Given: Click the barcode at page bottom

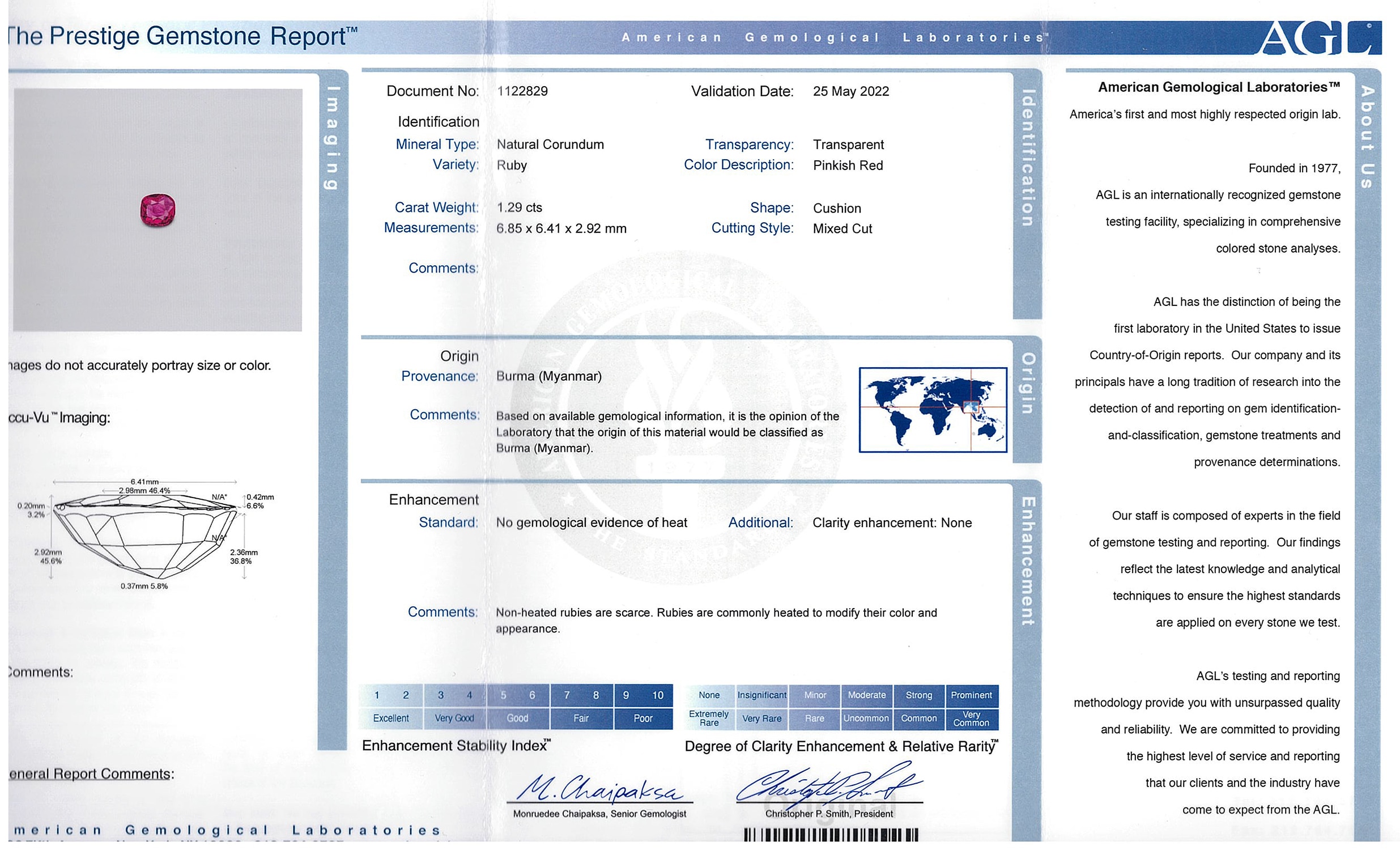Looking at the screenshot, I should 830,835.
